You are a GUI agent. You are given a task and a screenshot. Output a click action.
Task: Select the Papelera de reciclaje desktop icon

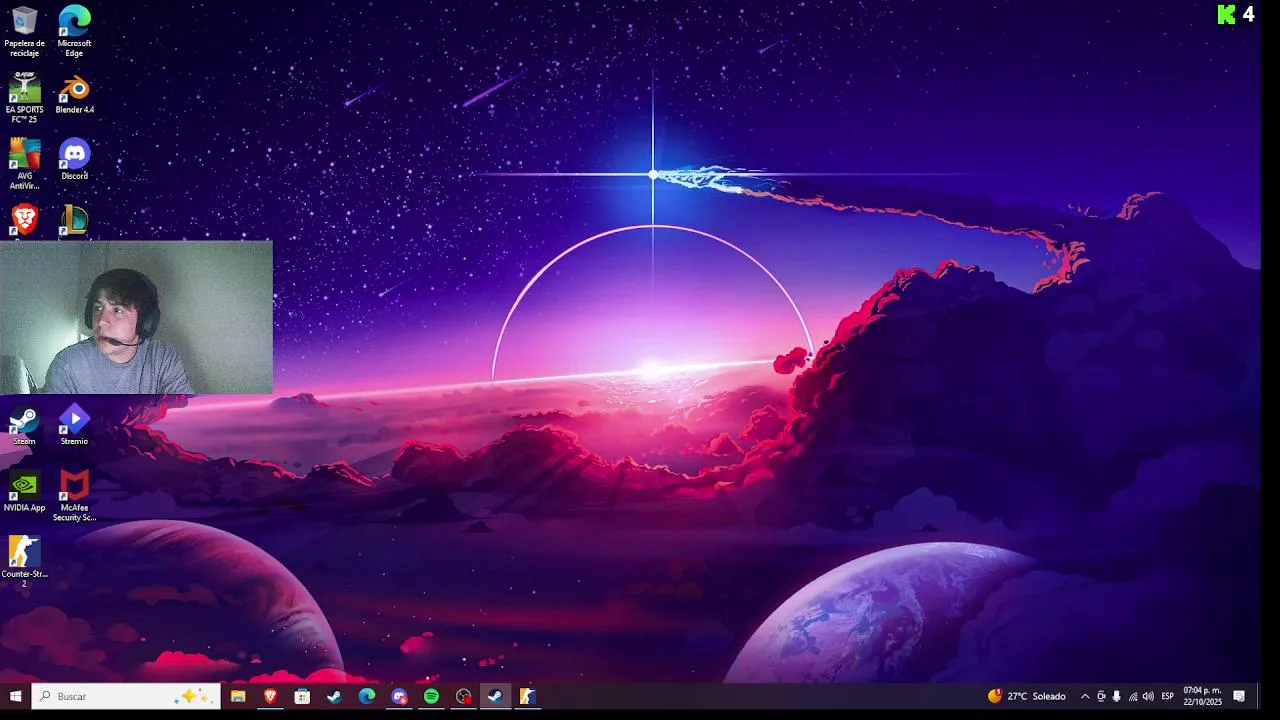(x=24, y=31)
